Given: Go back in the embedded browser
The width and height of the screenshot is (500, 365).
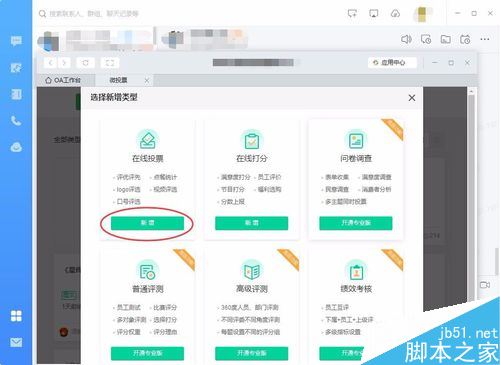Looking at the screenshot, I should pos(51,63).
